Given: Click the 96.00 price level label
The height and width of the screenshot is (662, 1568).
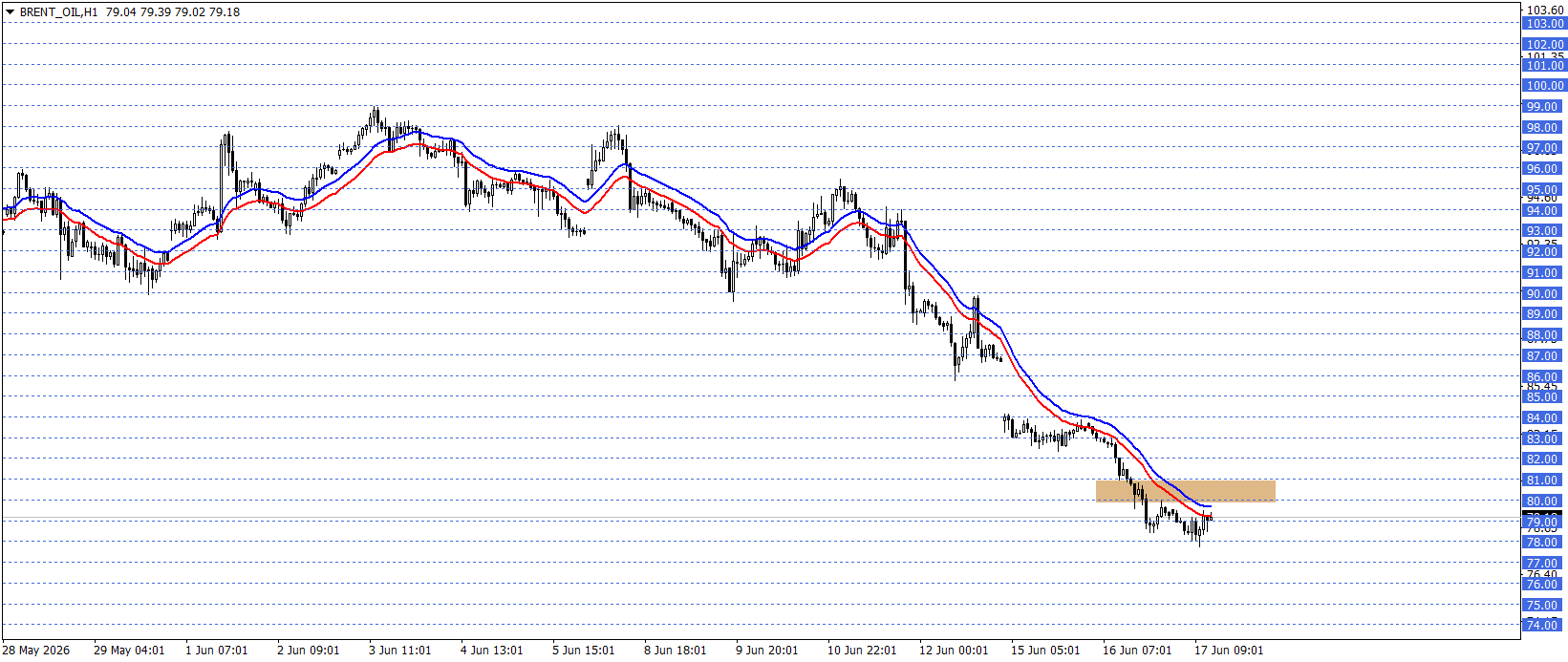Looking at the screenshot, I should click(1544, 169).
